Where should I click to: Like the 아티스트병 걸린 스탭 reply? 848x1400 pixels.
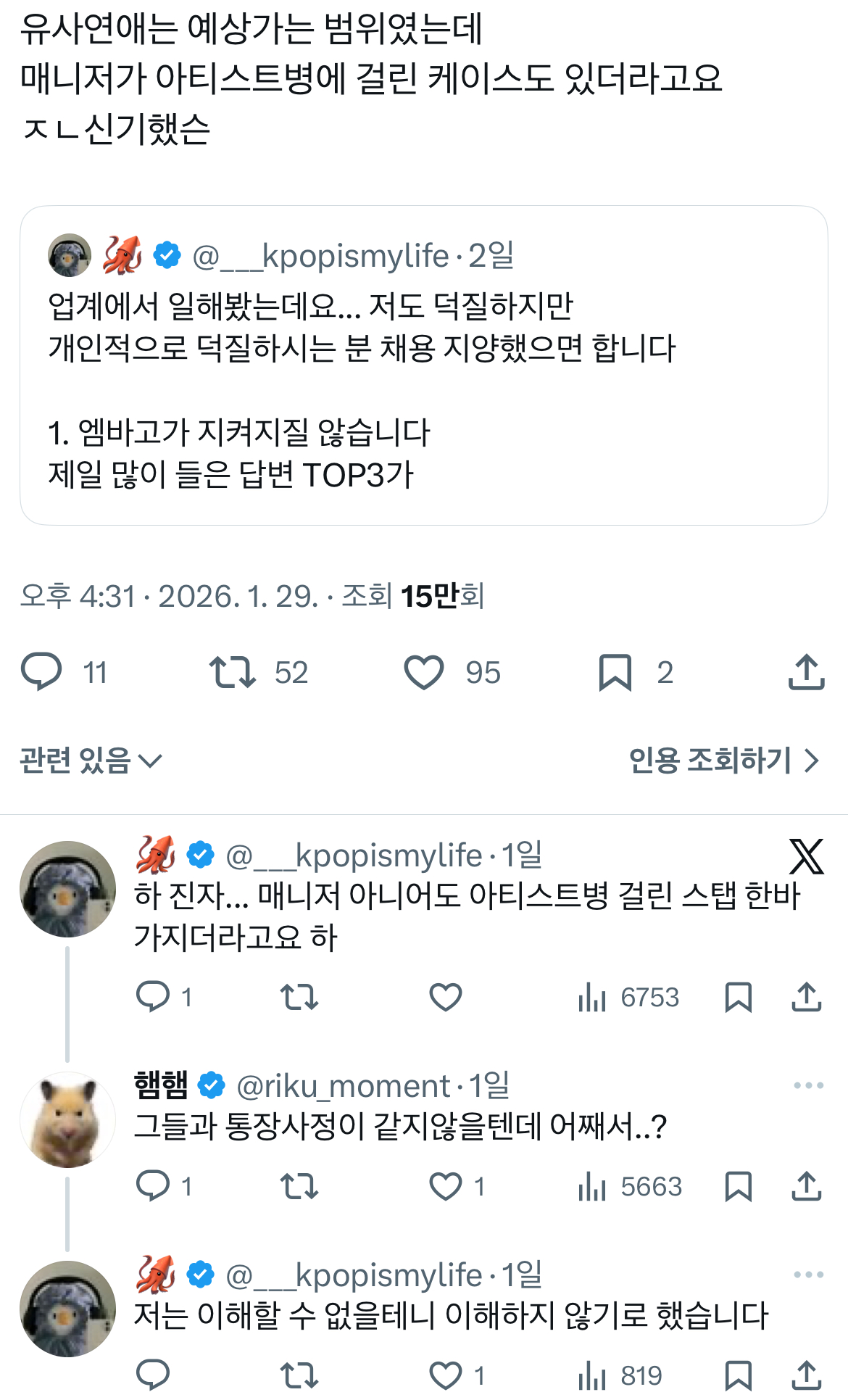tap(445, 998)
